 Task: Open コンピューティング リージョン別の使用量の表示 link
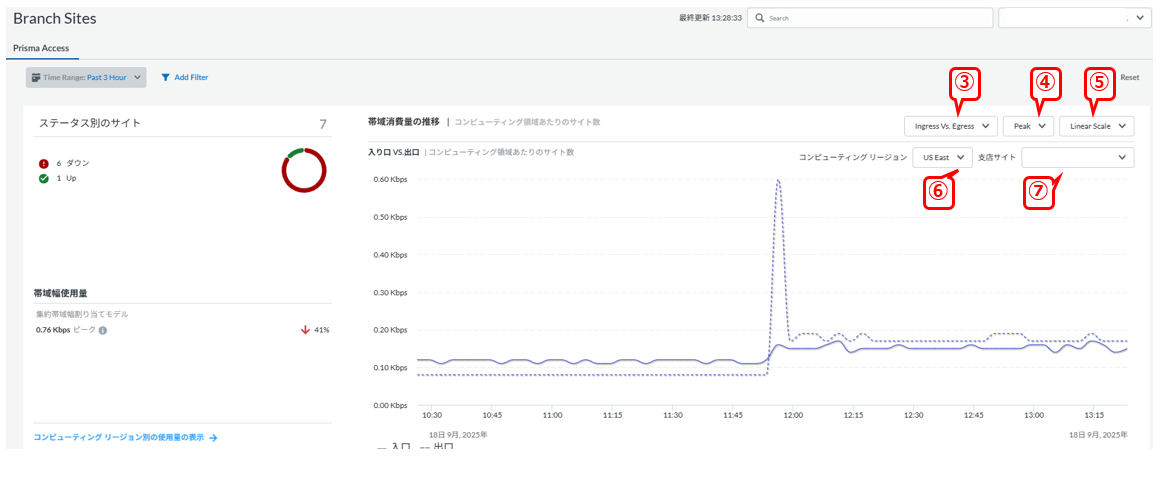[x=119, y=437]
